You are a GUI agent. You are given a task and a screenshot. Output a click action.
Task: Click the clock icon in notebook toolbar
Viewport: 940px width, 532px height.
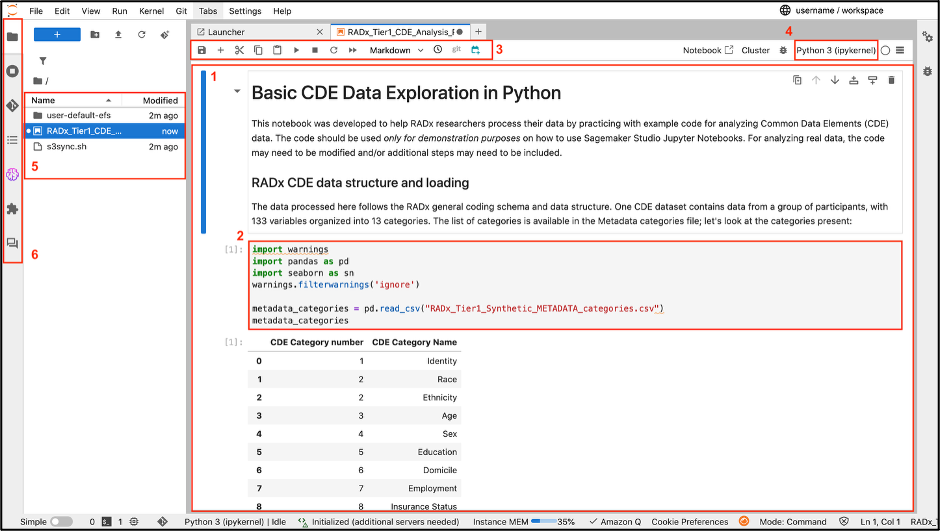[x=438, y=50]
